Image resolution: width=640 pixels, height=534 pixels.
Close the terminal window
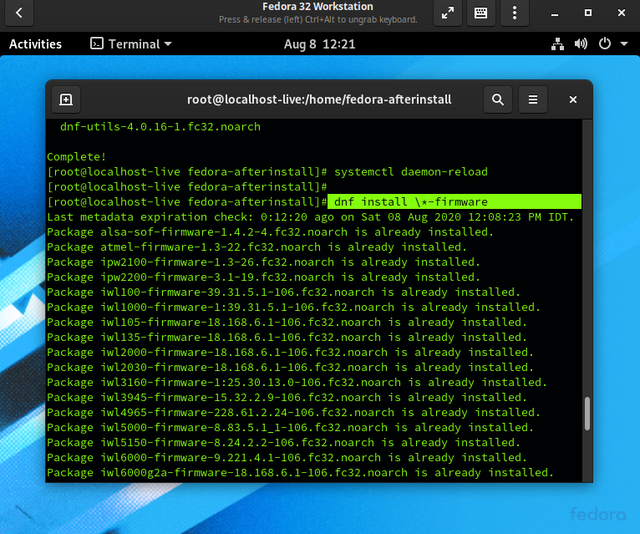(573, 99)
